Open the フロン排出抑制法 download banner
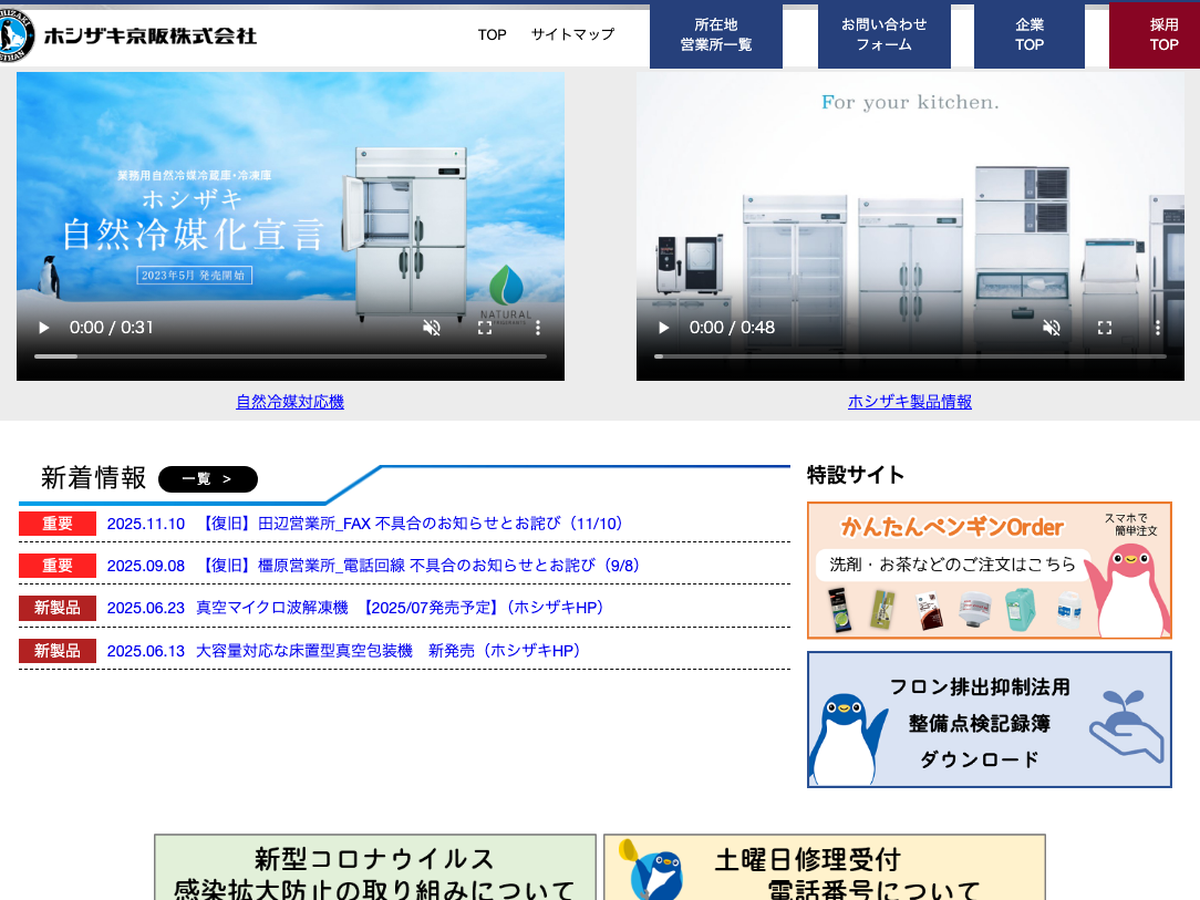 click(989, 720)
